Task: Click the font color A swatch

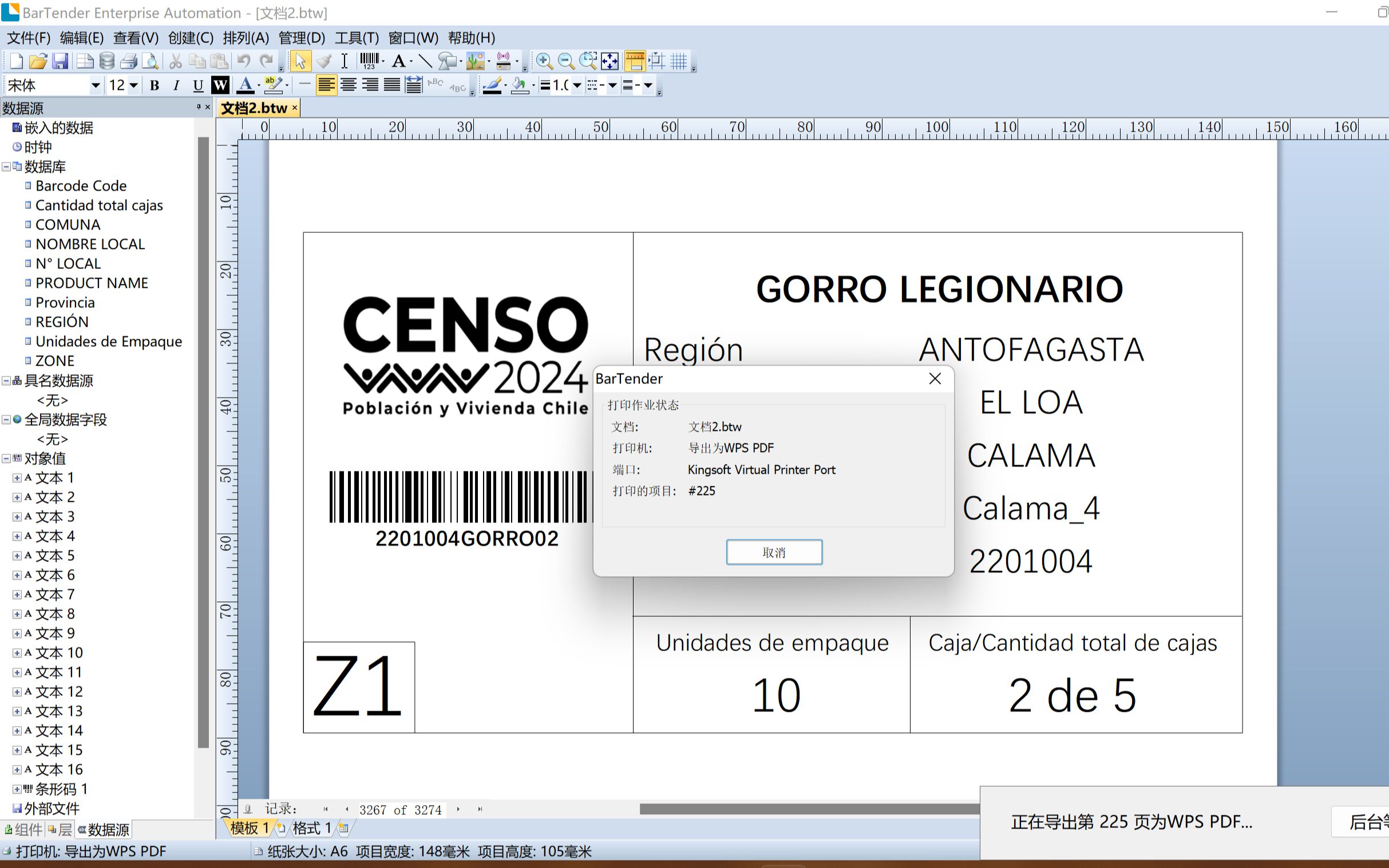Action: 245,85
